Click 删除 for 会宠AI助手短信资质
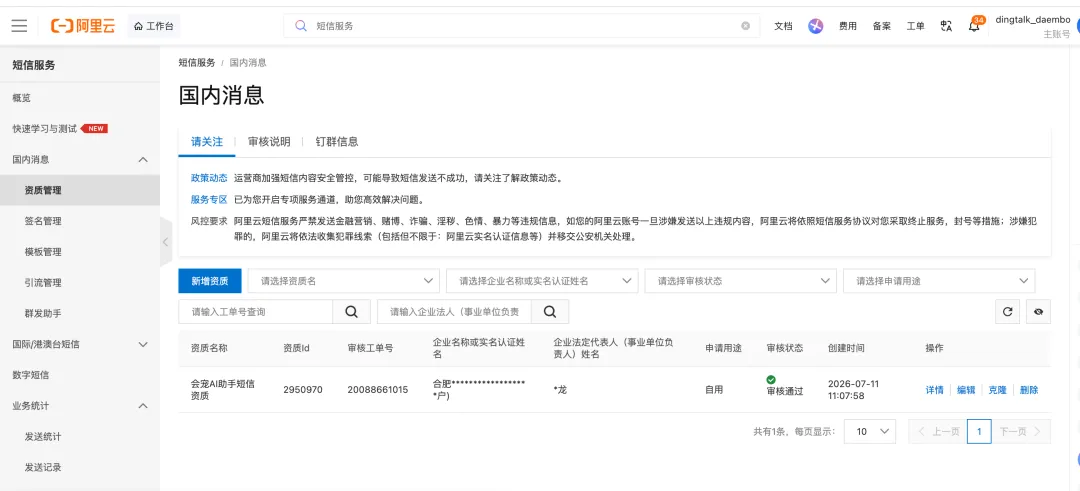The width and height of the screenshot is (1080, 491). 1029,390
